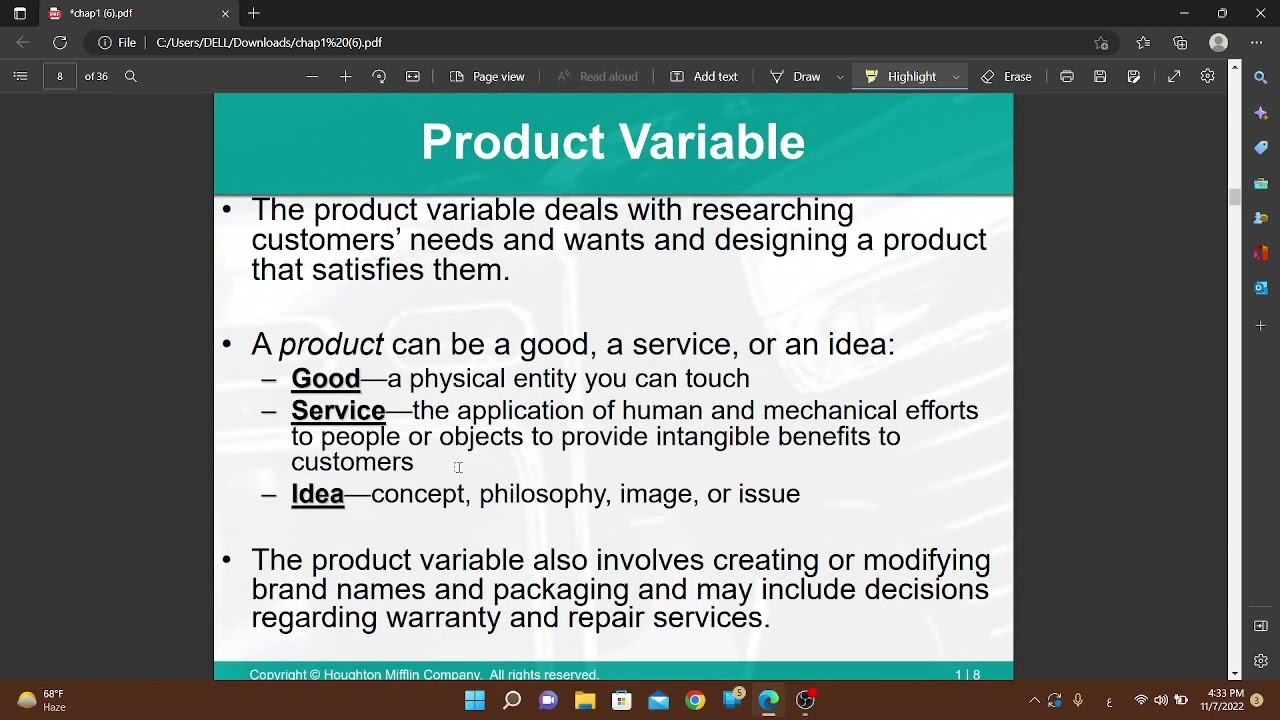Toggle the Highlight tool
The width and height of the screenshot is (1280, 720).
click(901, 76)
